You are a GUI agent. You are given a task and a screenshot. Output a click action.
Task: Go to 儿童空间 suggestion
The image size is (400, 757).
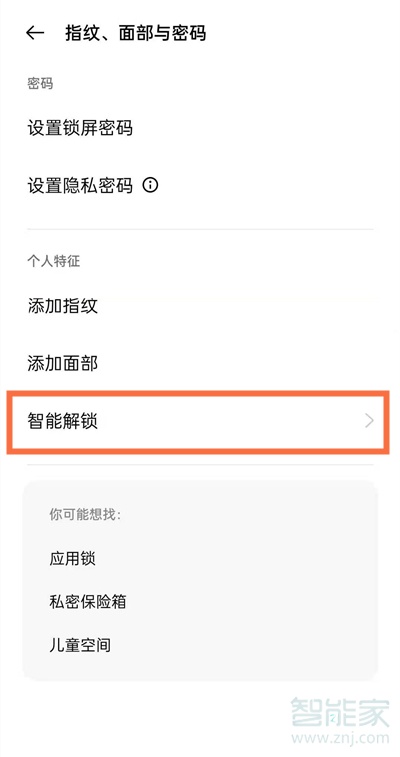click(x=80, y=645)
